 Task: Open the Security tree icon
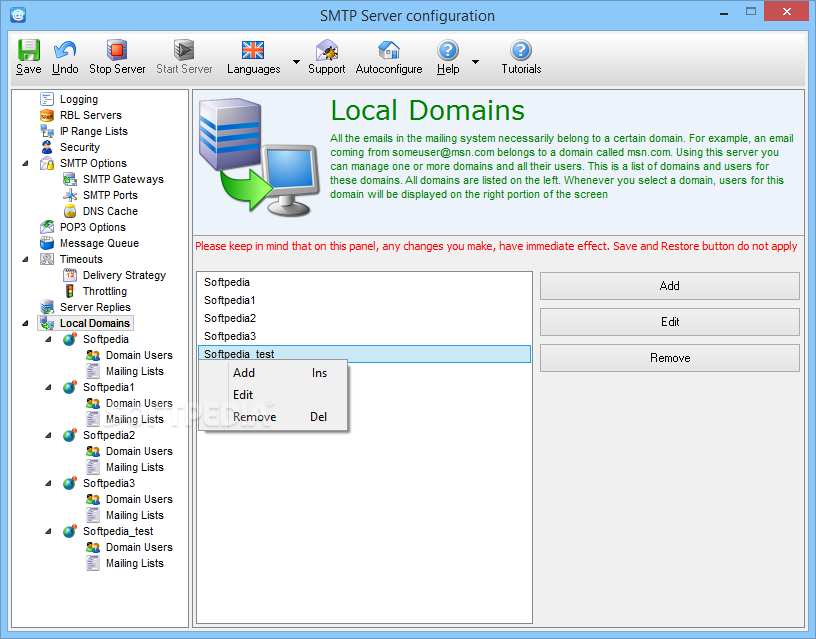47,147
